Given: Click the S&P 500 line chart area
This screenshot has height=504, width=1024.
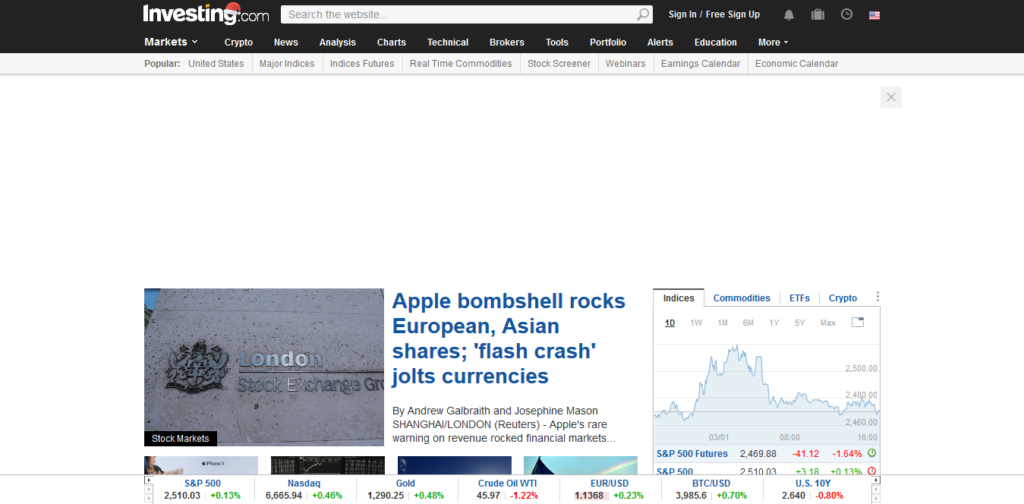Looking at the screenshot, I should tap(767, 390).
